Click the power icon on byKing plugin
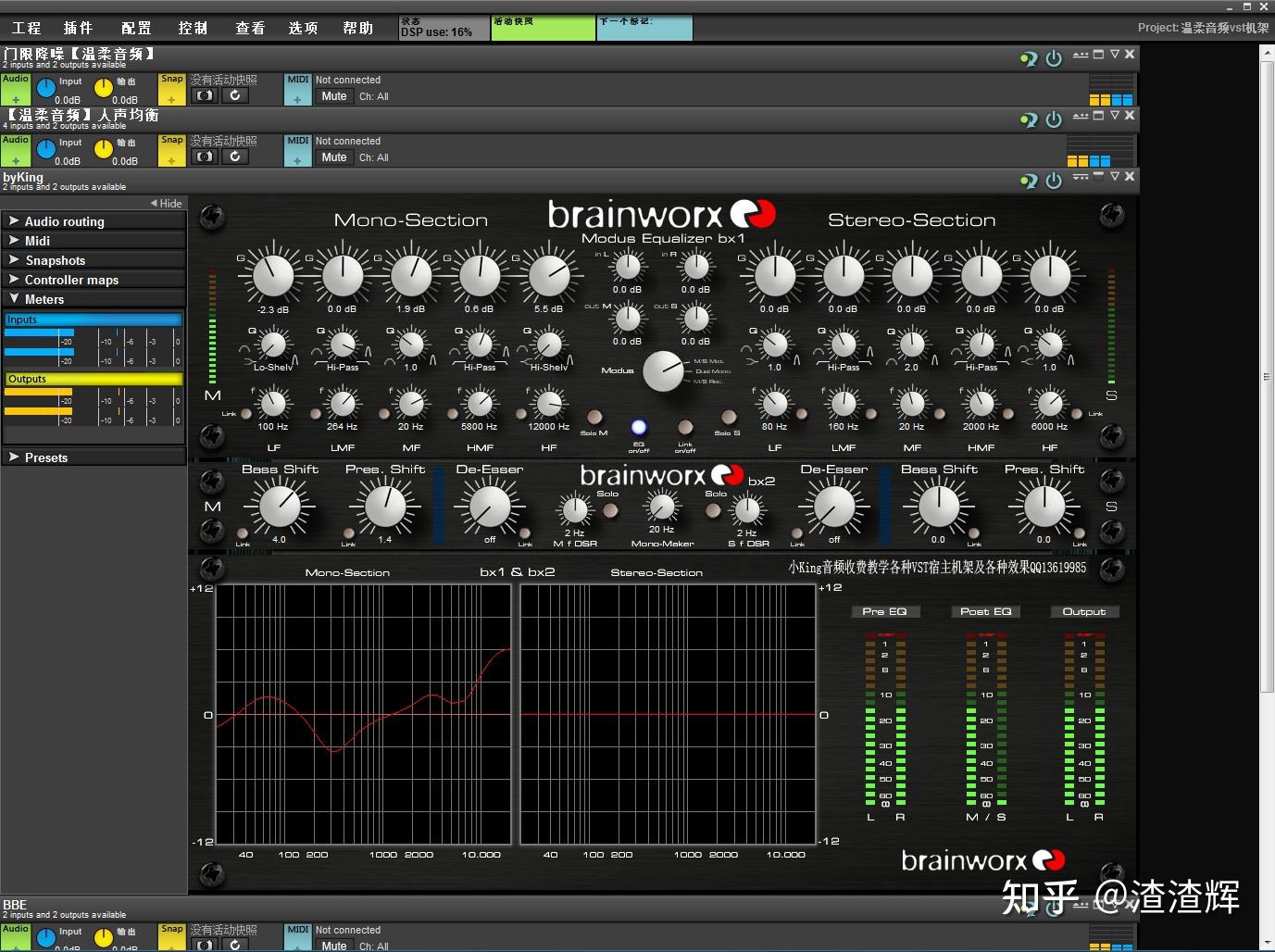This screenshot has height=952, width=1275. point(1054,181)
